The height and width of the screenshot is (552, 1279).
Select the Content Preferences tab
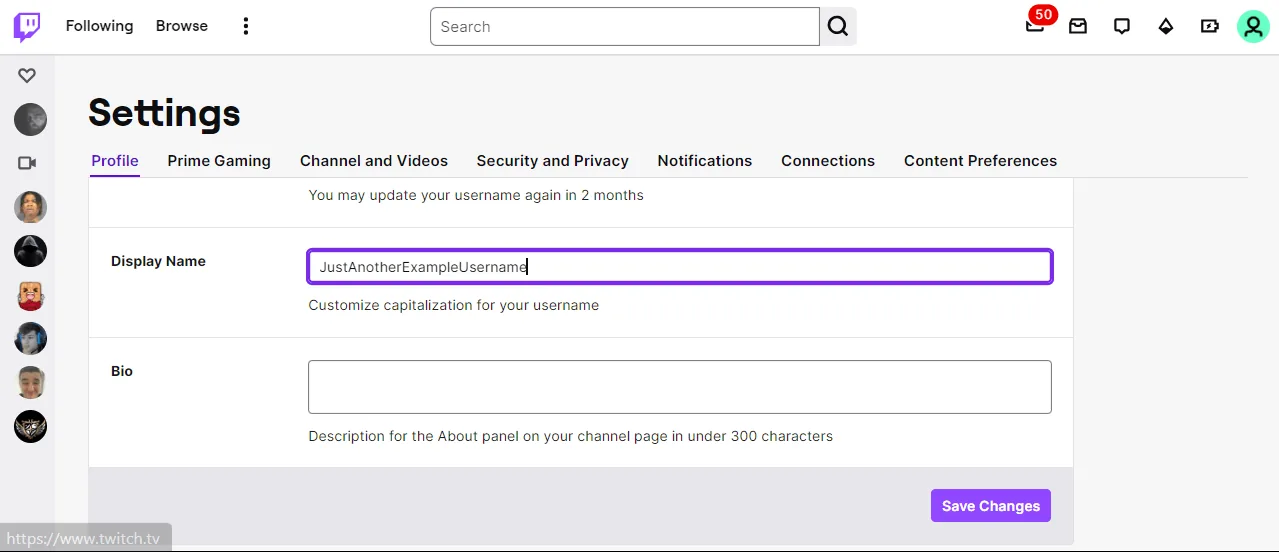(980, 161)
